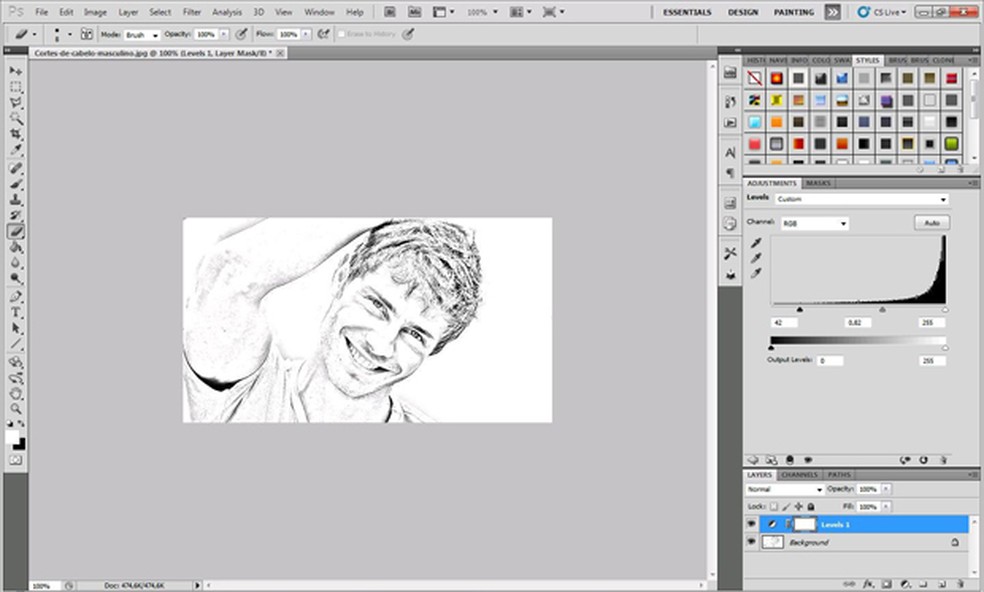This screenshot has width=984, height=592.
Task: Click the midtone gamma slider under the histogram
Action: [882, 310]
